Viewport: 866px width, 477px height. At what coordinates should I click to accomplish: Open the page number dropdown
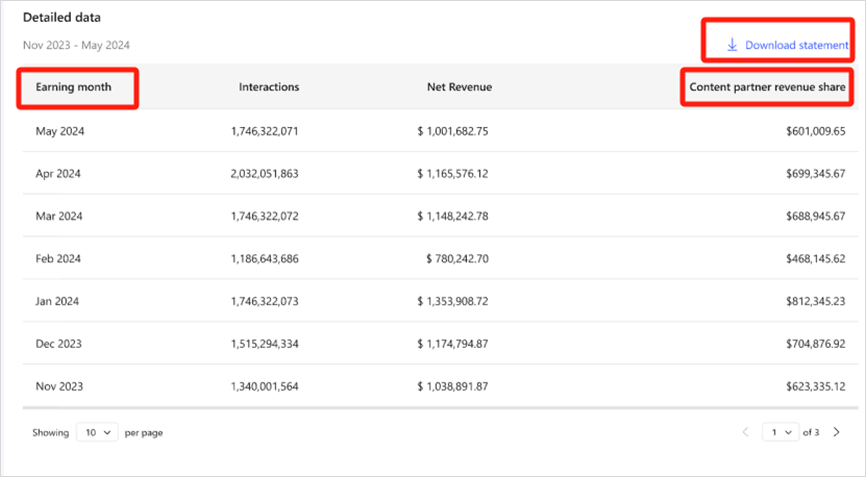(780, 432)
